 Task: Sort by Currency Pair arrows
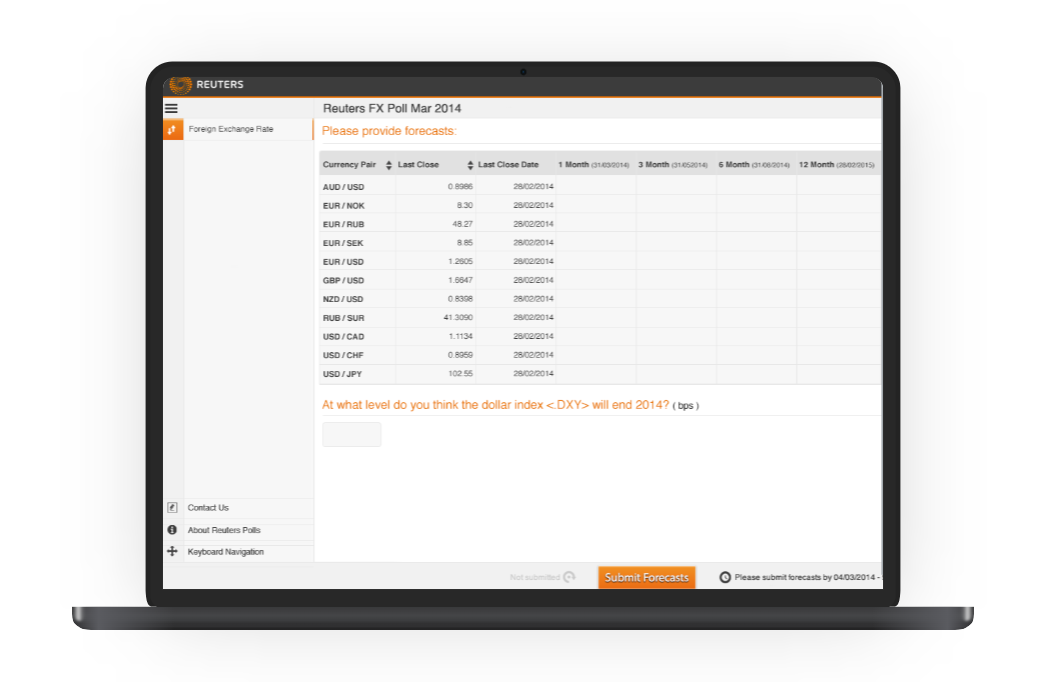389,165
